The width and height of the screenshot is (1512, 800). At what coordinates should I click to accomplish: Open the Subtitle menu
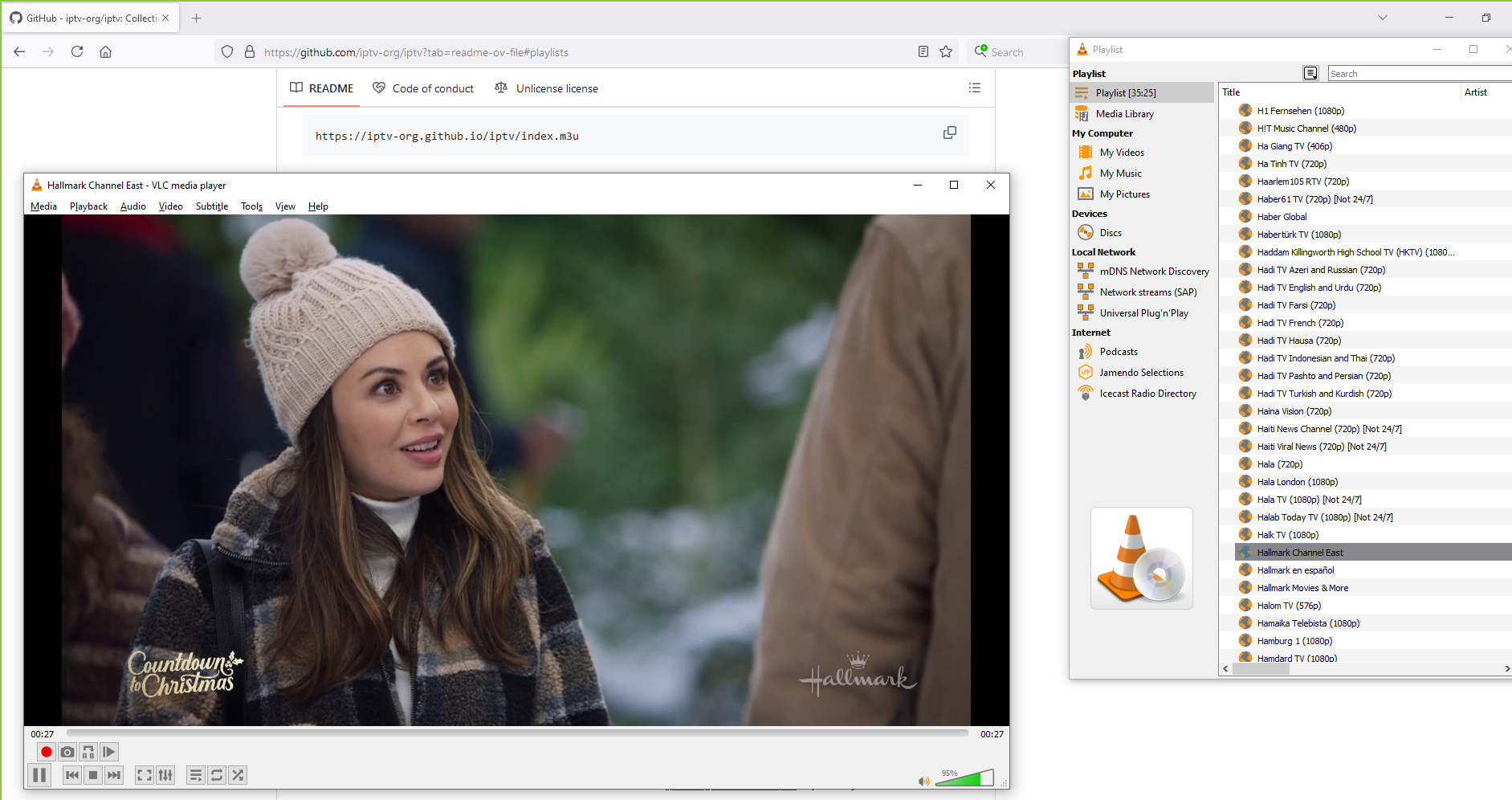pyautogui.click(x=212, y=206)
